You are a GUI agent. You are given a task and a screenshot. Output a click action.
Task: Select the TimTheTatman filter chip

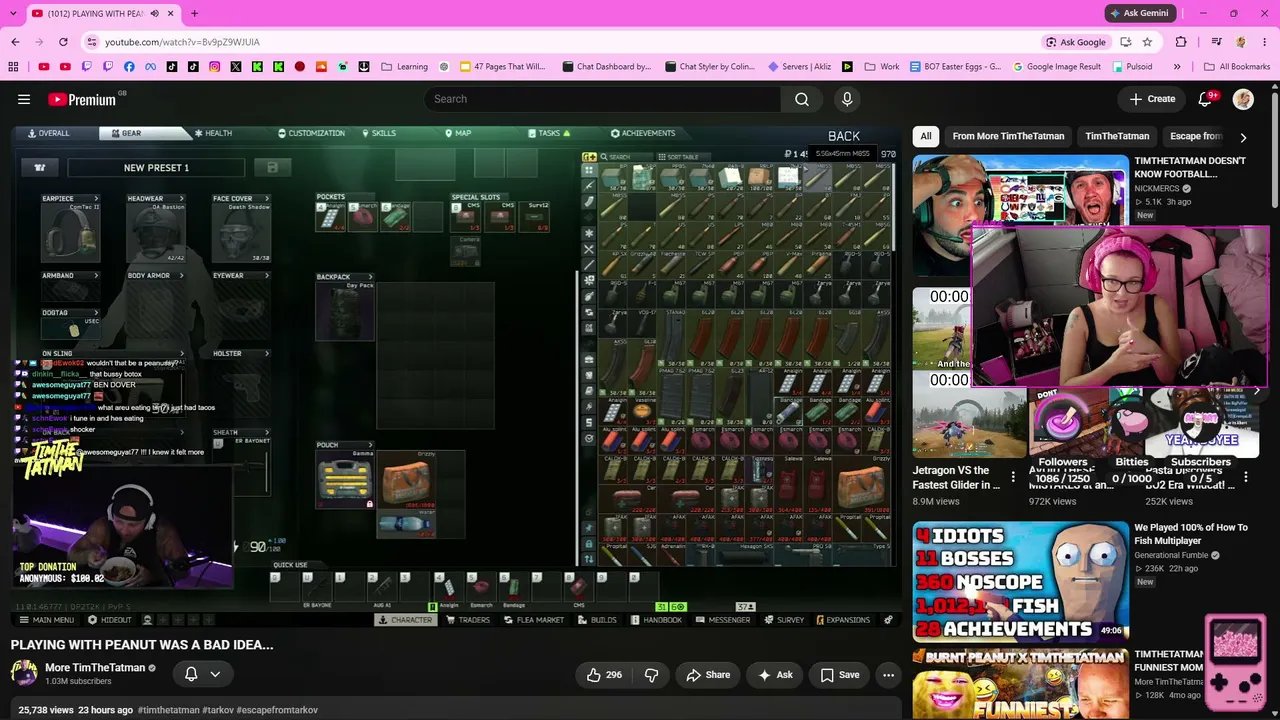click(x=1117, y=136)
